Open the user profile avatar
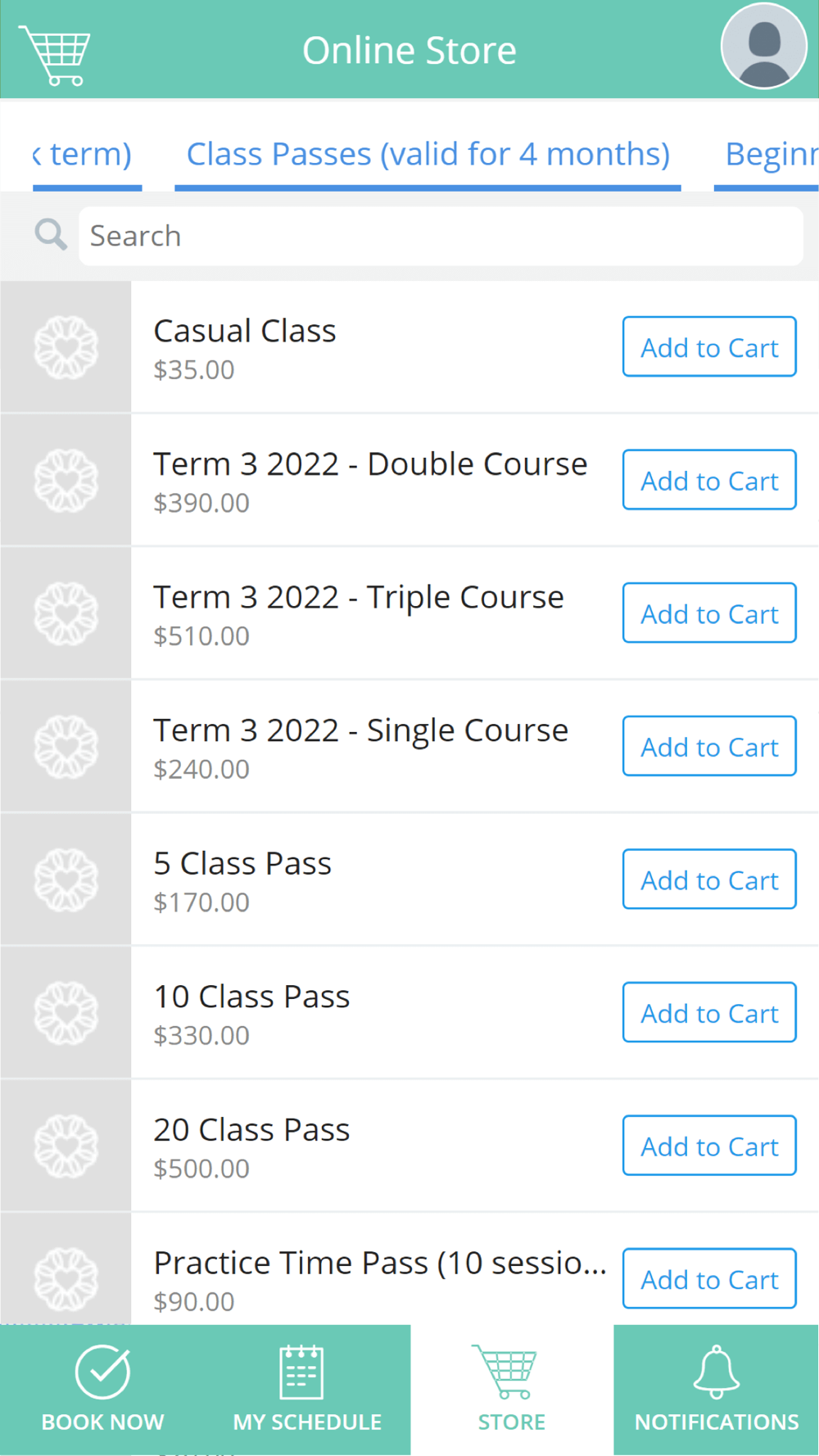 coord(763,46)
